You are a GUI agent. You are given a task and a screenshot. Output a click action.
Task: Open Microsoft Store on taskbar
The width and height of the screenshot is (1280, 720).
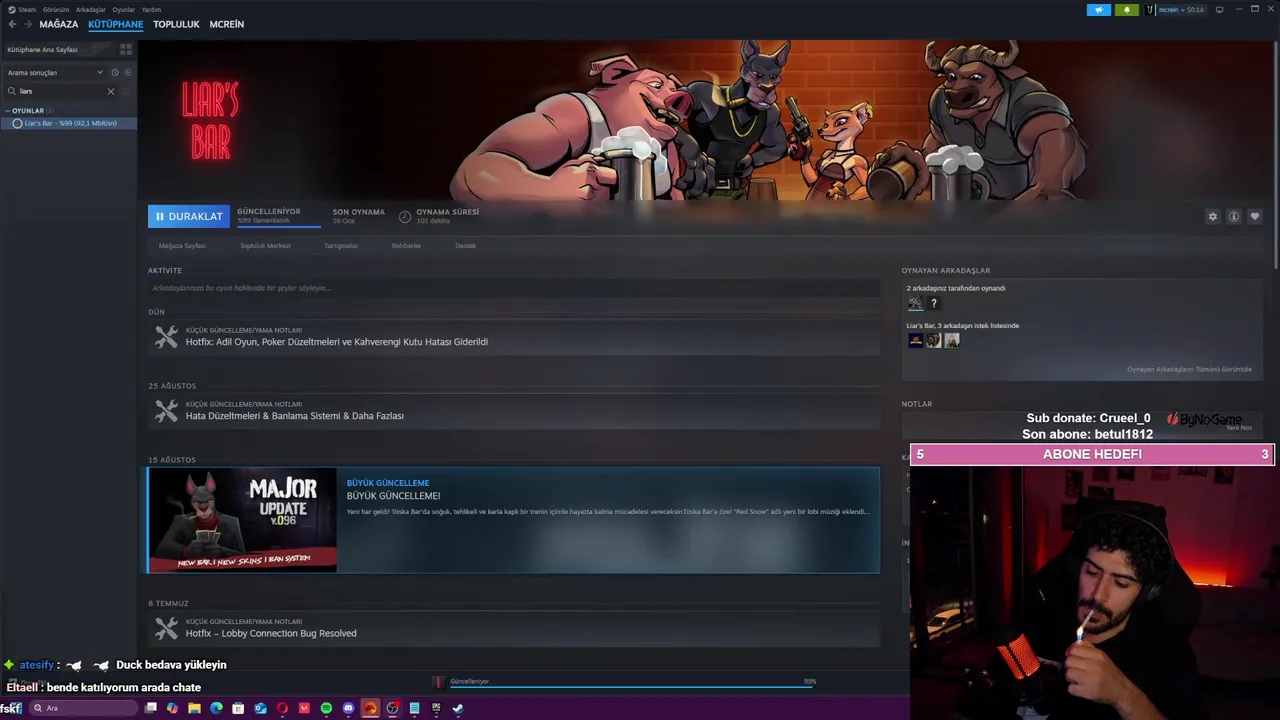[238, 708]
